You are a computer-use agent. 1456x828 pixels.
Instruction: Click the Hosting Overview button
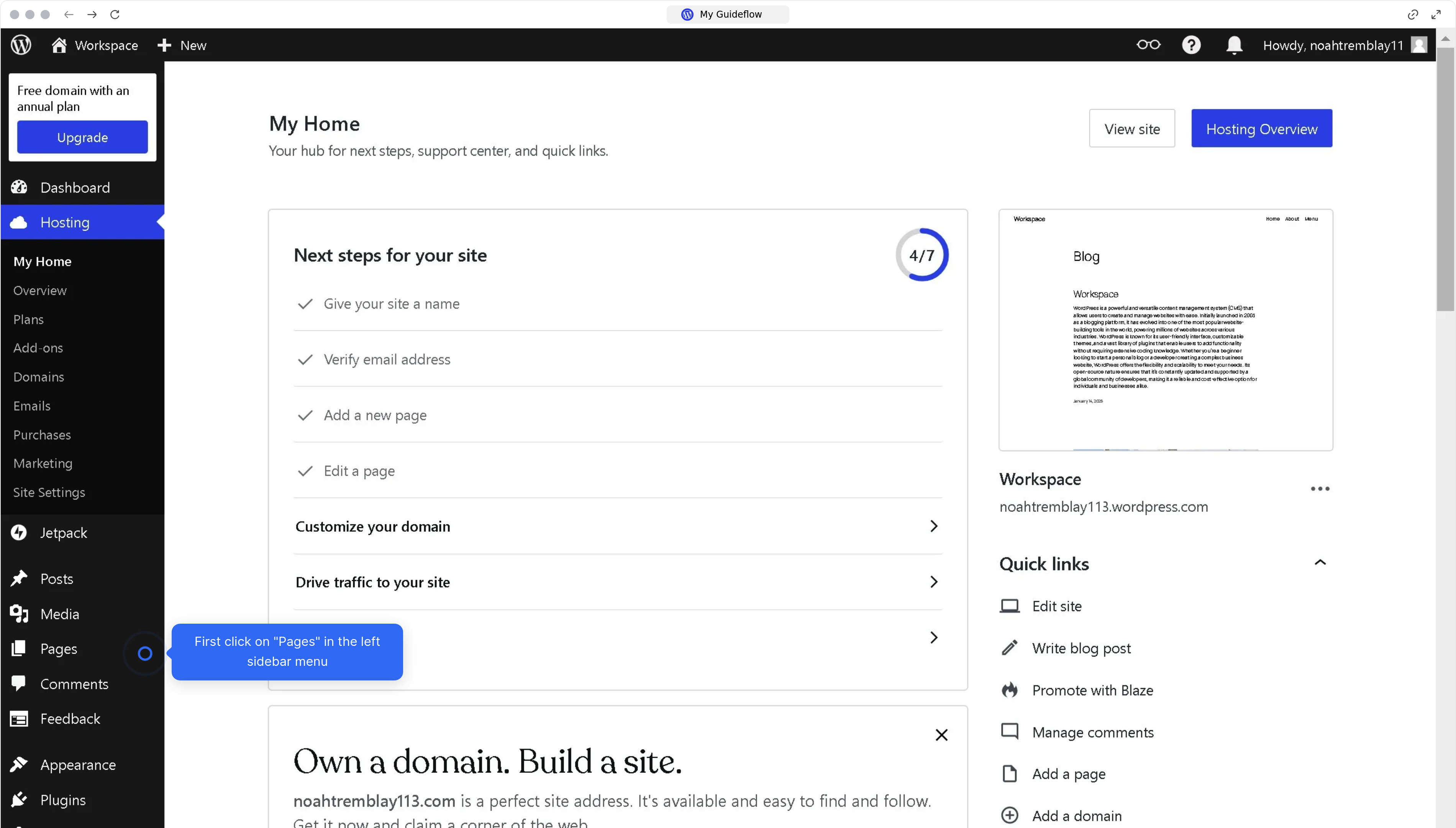point(1262,128)
